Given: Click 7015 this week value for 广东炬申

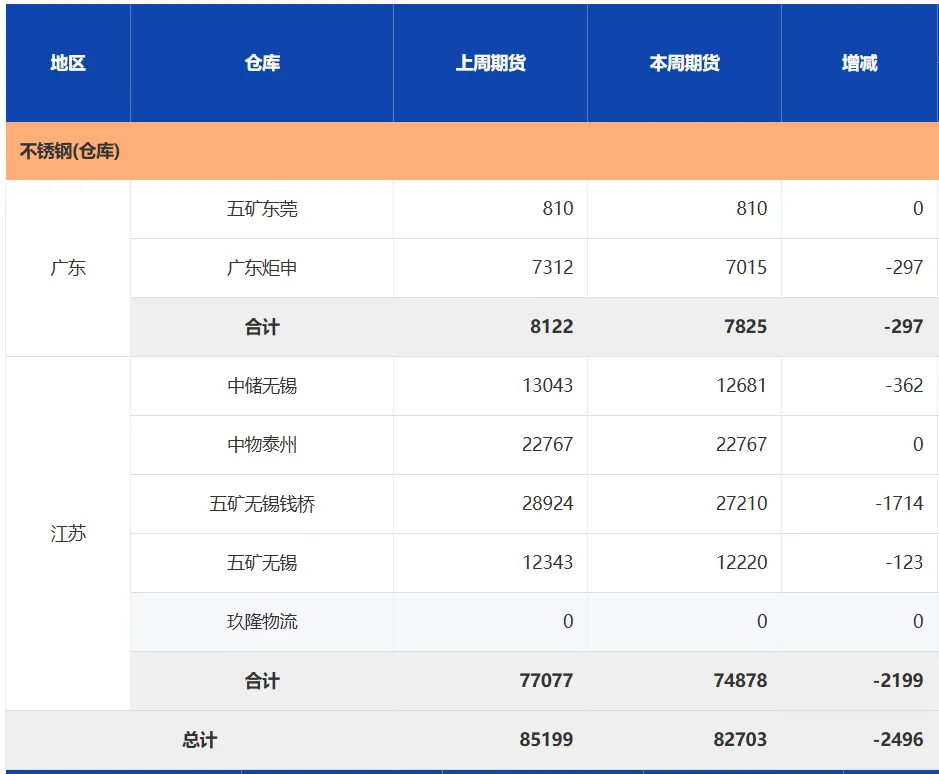Looking at the screenshot, I should (x=746, y=267).
